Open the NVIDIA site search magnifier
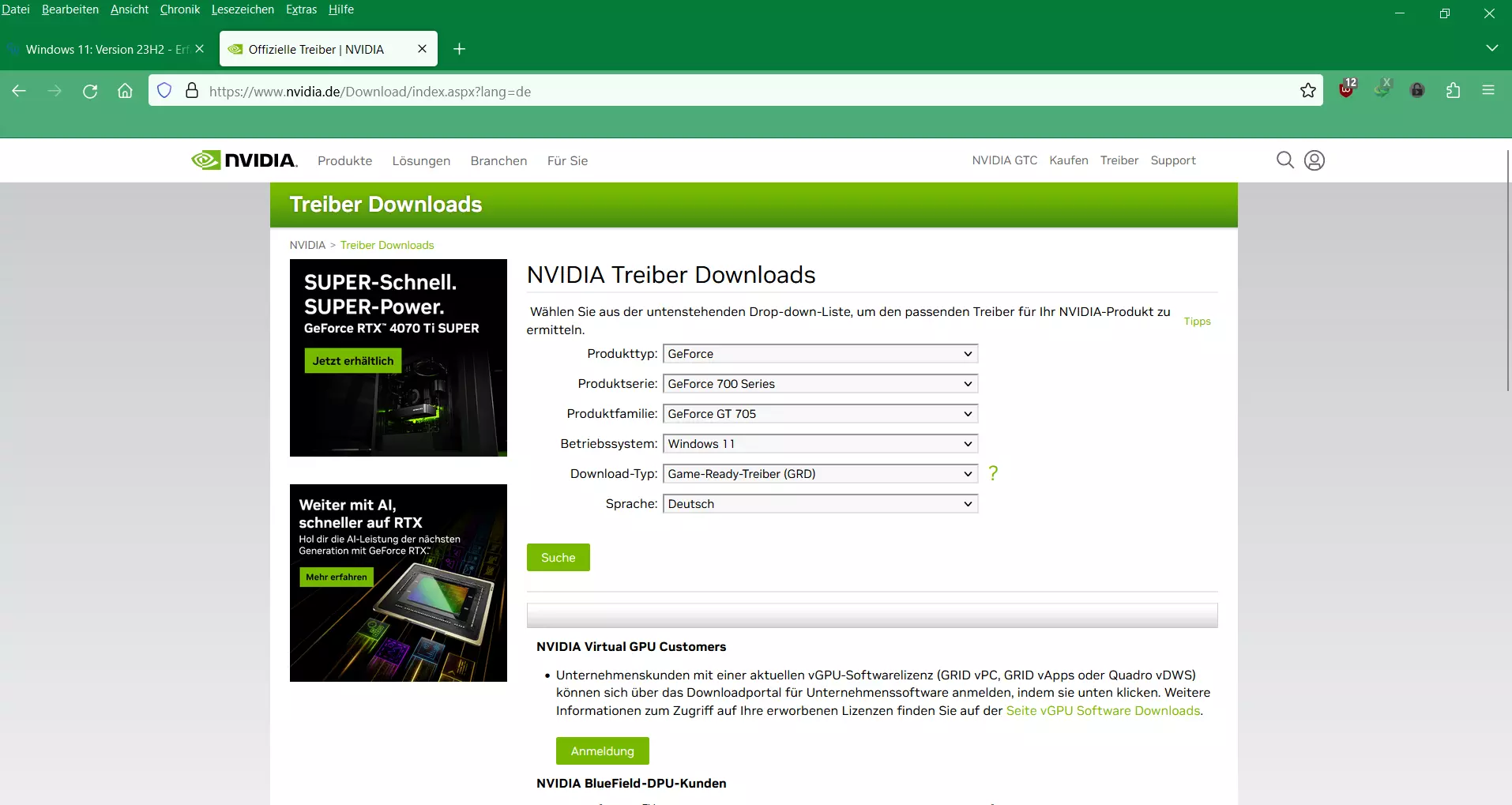The height and width of the screenshot is (805, 1512). pyautogui.click(x=1285, y=160)
